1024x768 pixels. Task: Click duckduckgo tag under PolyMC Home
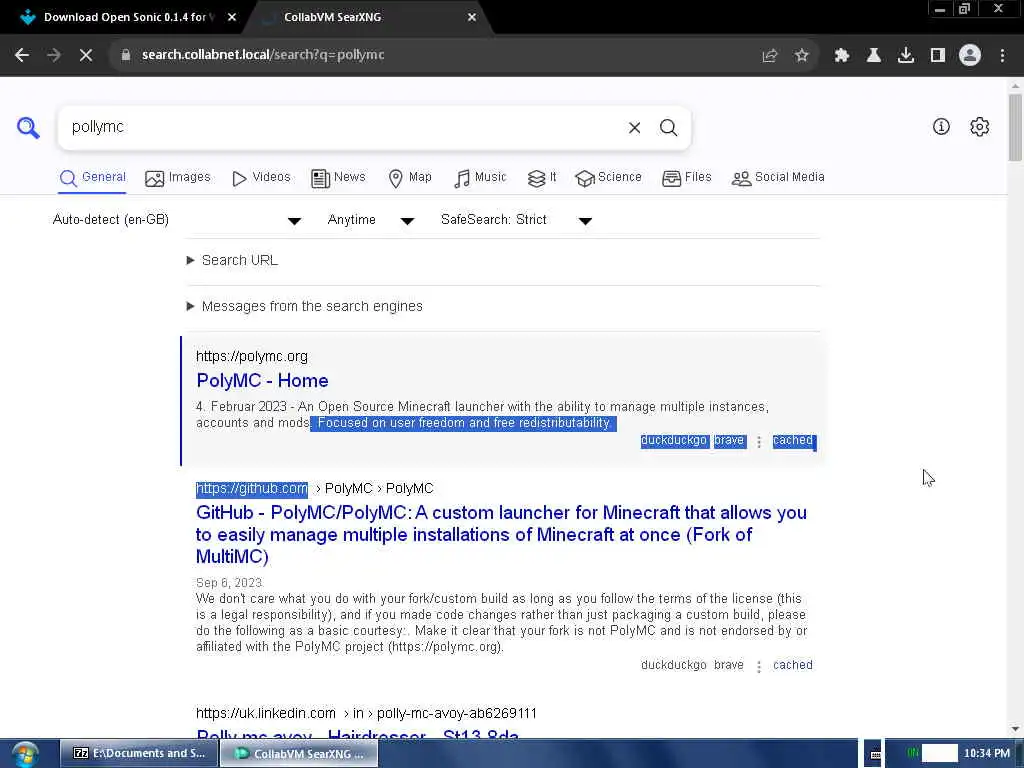pyautogui.click(x=673, y=441)
